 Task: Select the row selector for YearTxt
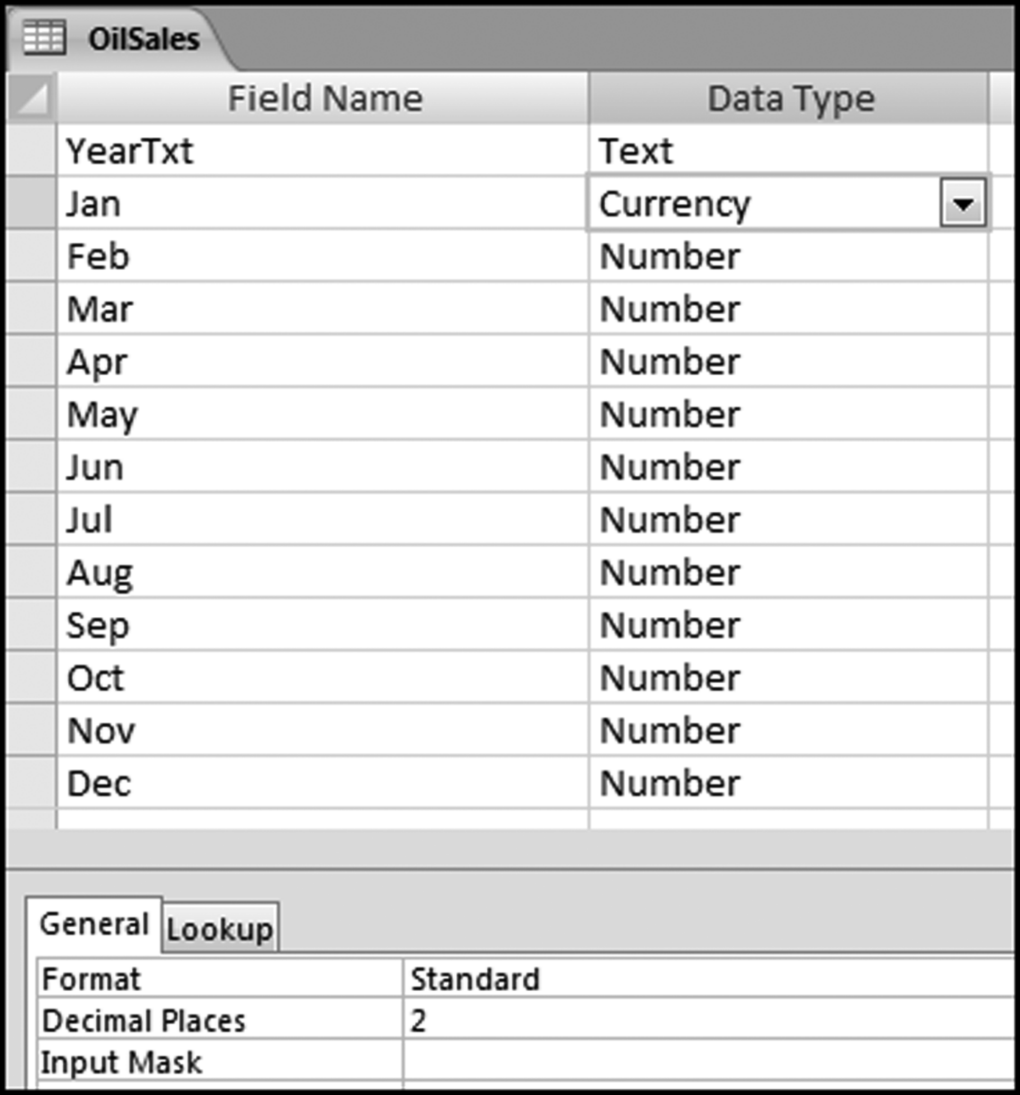tap(32, 152)
